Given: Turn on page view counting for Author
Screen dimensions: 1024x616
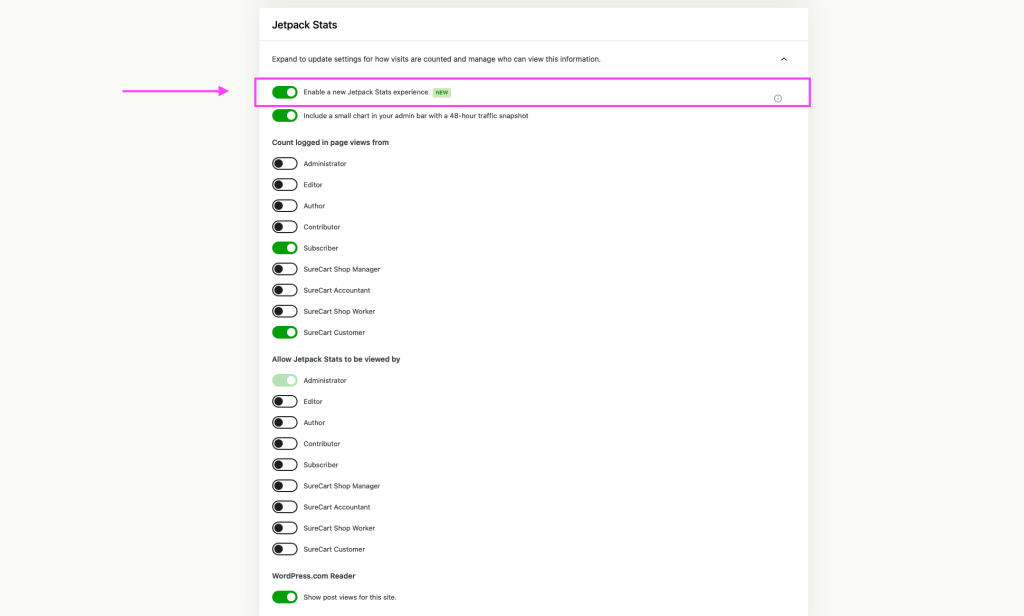Looking at the screenshot, I should click(x=285, y=206).
